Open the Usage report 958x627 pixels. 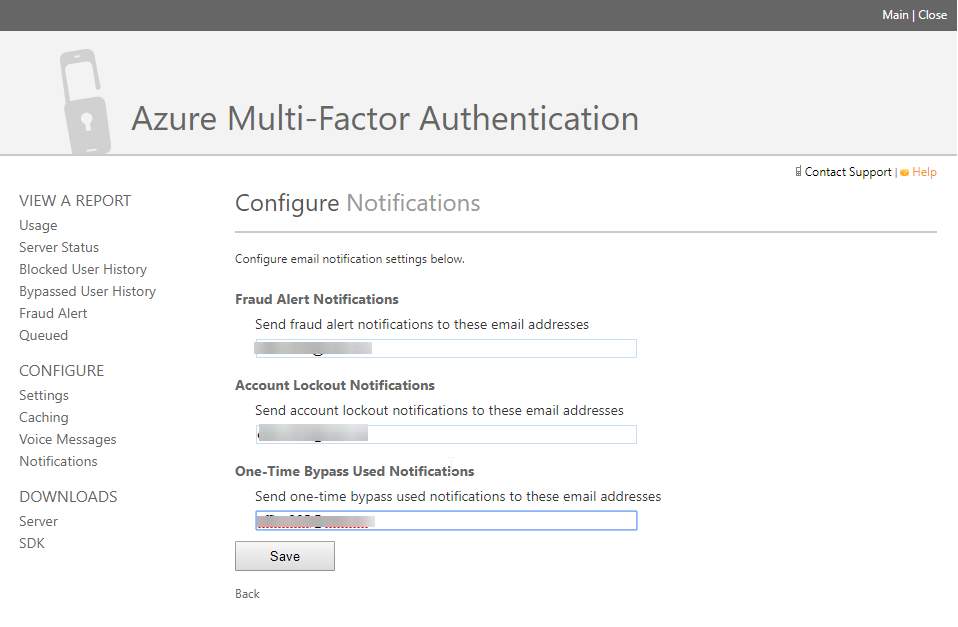tap(38, 225)
